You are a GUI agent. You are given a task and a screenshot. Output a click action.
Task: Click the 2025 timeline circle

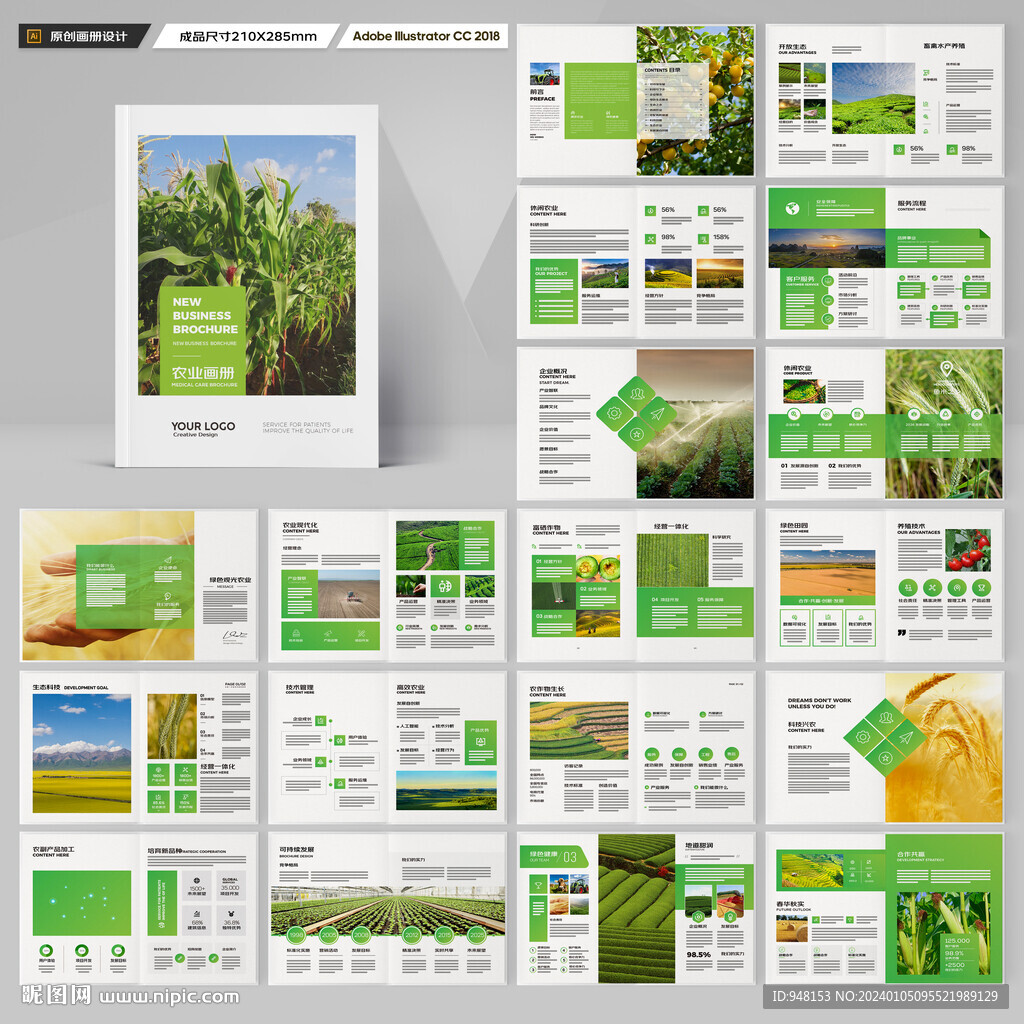477,935
